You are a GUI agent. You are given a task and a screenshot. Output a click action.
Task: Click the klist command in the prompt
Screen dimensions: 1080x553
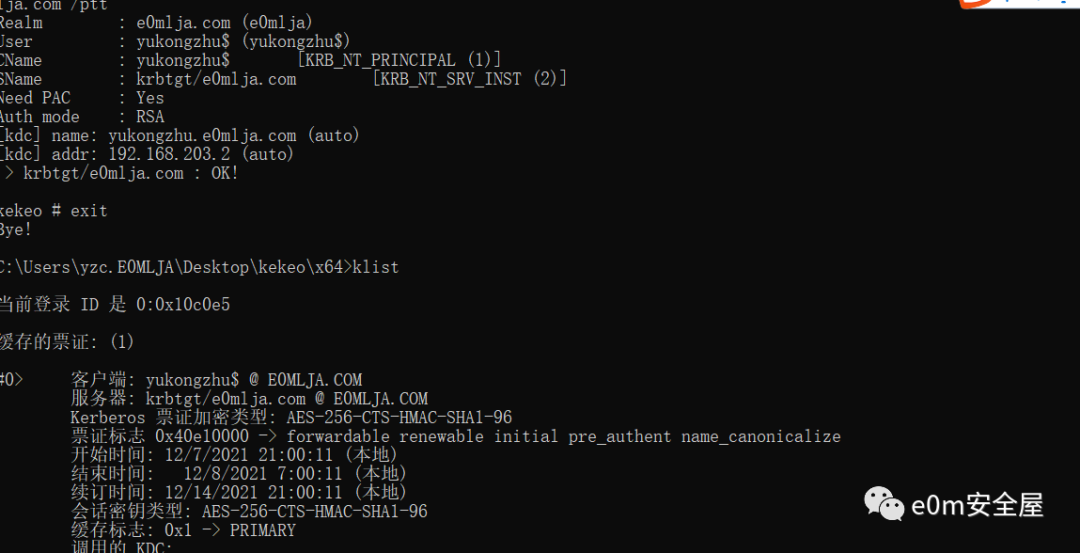pyautogui.click(x=375, y=267)
